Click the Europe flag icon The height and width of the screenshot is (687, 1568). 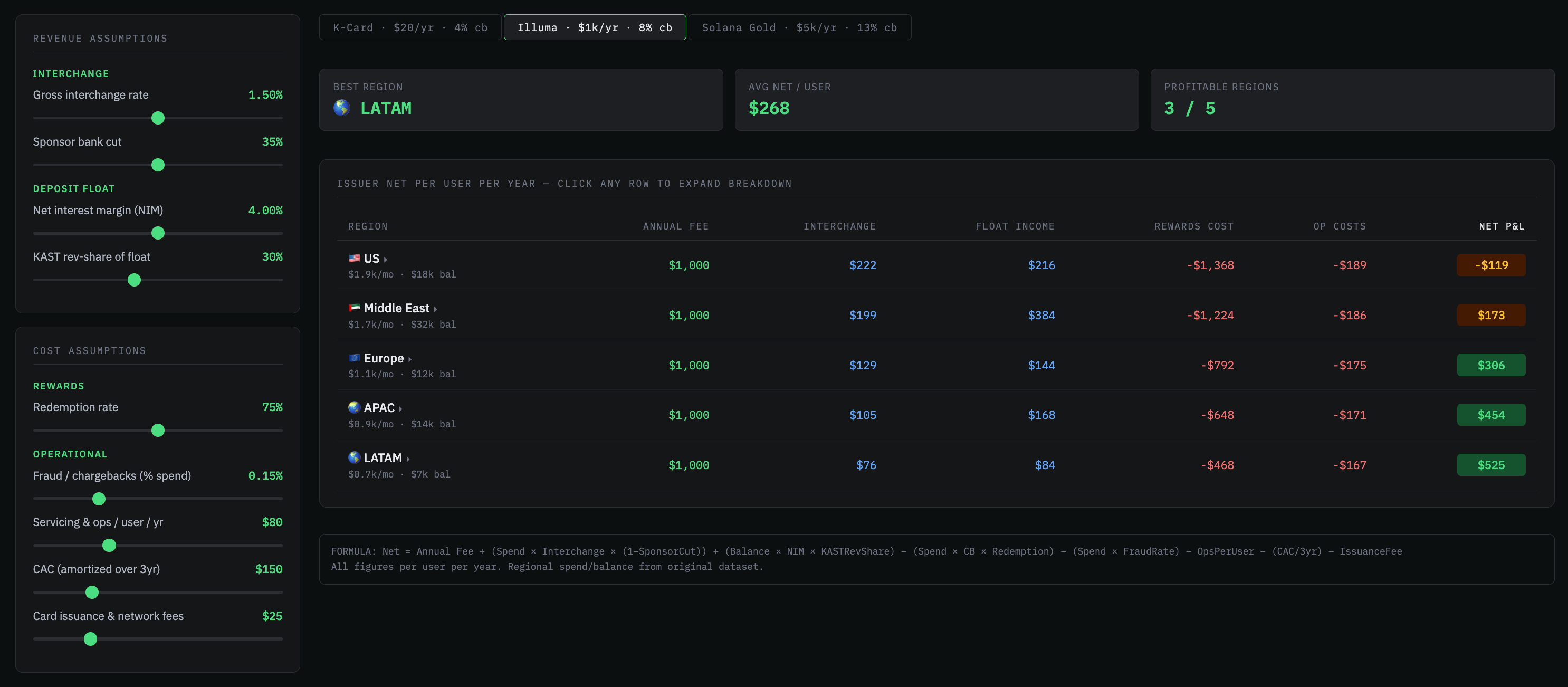click(x=354, y=358)
